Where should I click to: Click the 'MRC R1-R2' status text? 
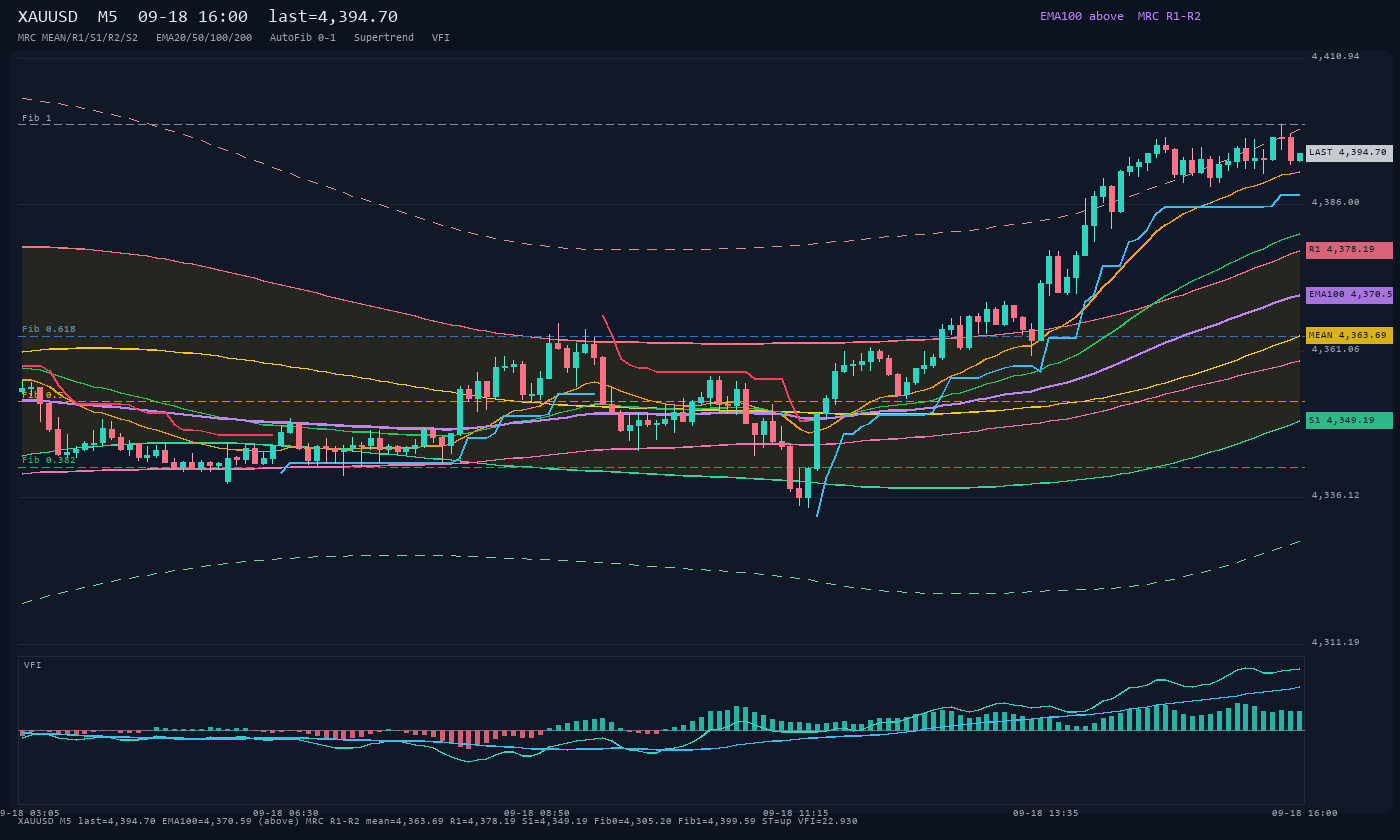pos(1169,16)
